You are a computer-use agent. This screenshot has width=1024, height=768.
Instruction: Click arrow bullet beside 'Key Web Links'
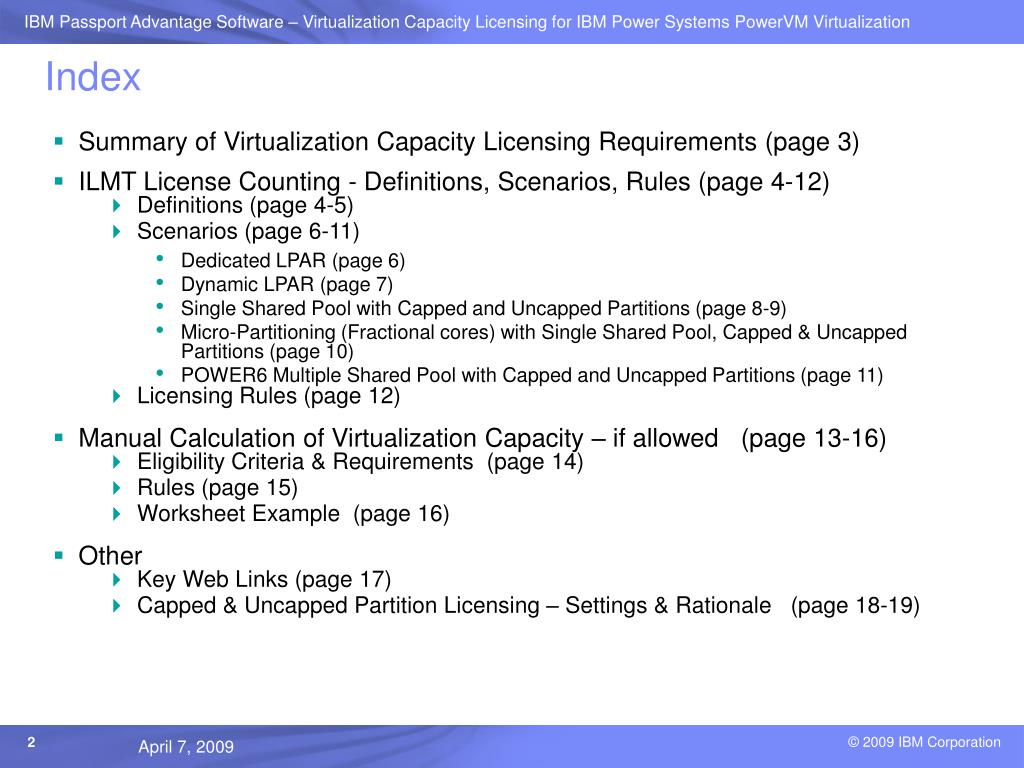(117, 579)
